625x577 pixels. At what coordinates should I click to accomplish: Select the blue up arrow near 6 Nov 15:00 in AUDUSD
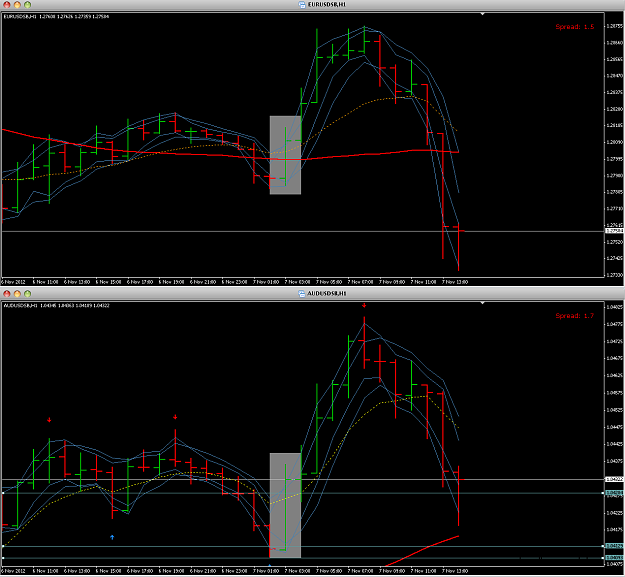click(x=112, y=537)
